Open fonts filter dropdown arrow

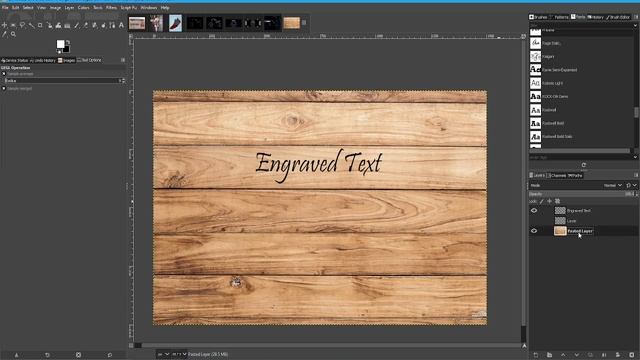pos(635,25)
